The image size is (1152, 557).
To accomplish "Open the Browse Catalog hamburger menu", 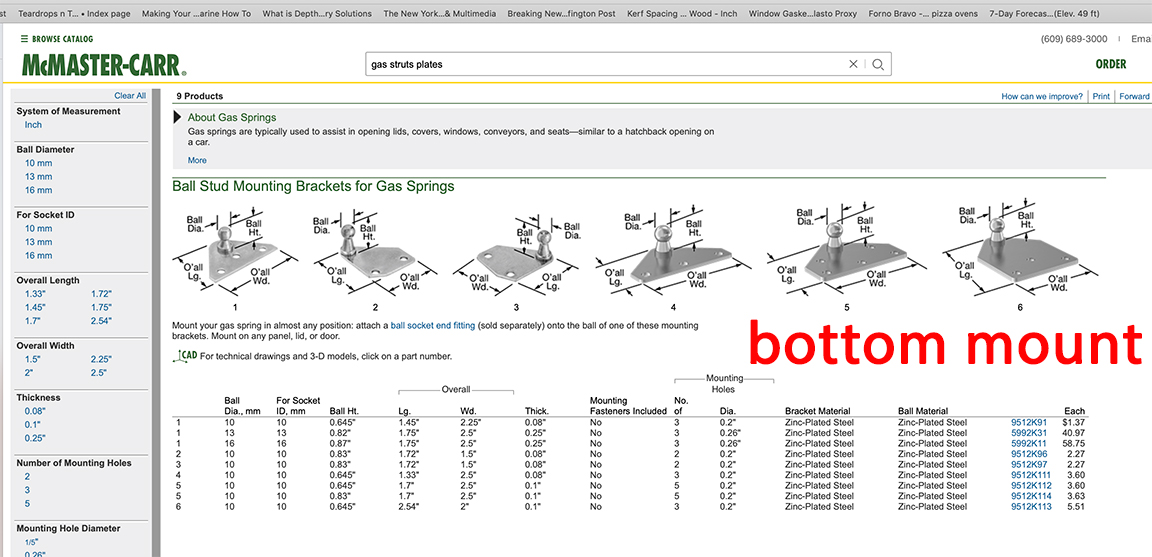I will click(x=57, y=39).
